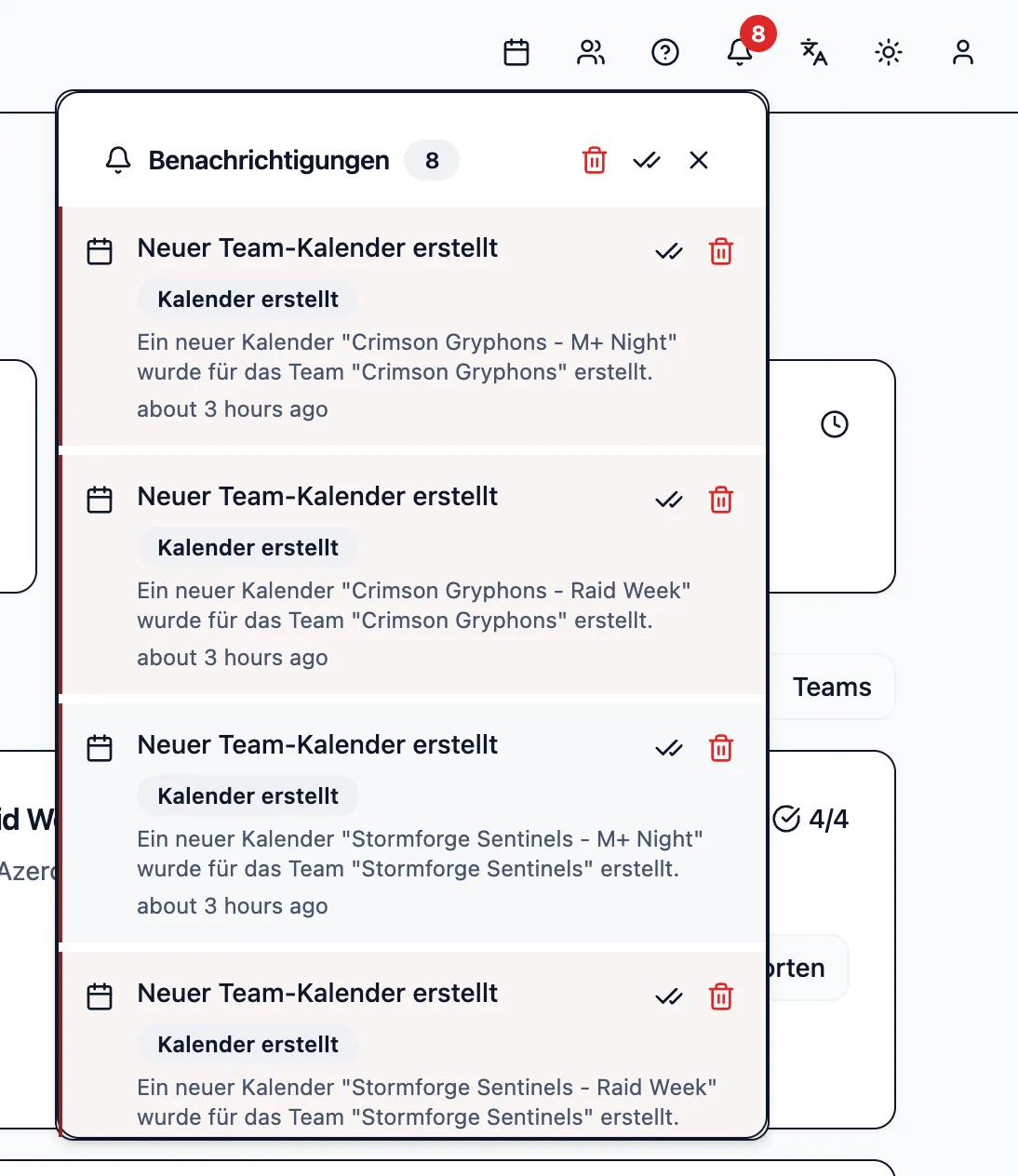The image size is (1018, 1176).
Task: Toggle light/dark theme with the sun icon
Action: point(889,52)
